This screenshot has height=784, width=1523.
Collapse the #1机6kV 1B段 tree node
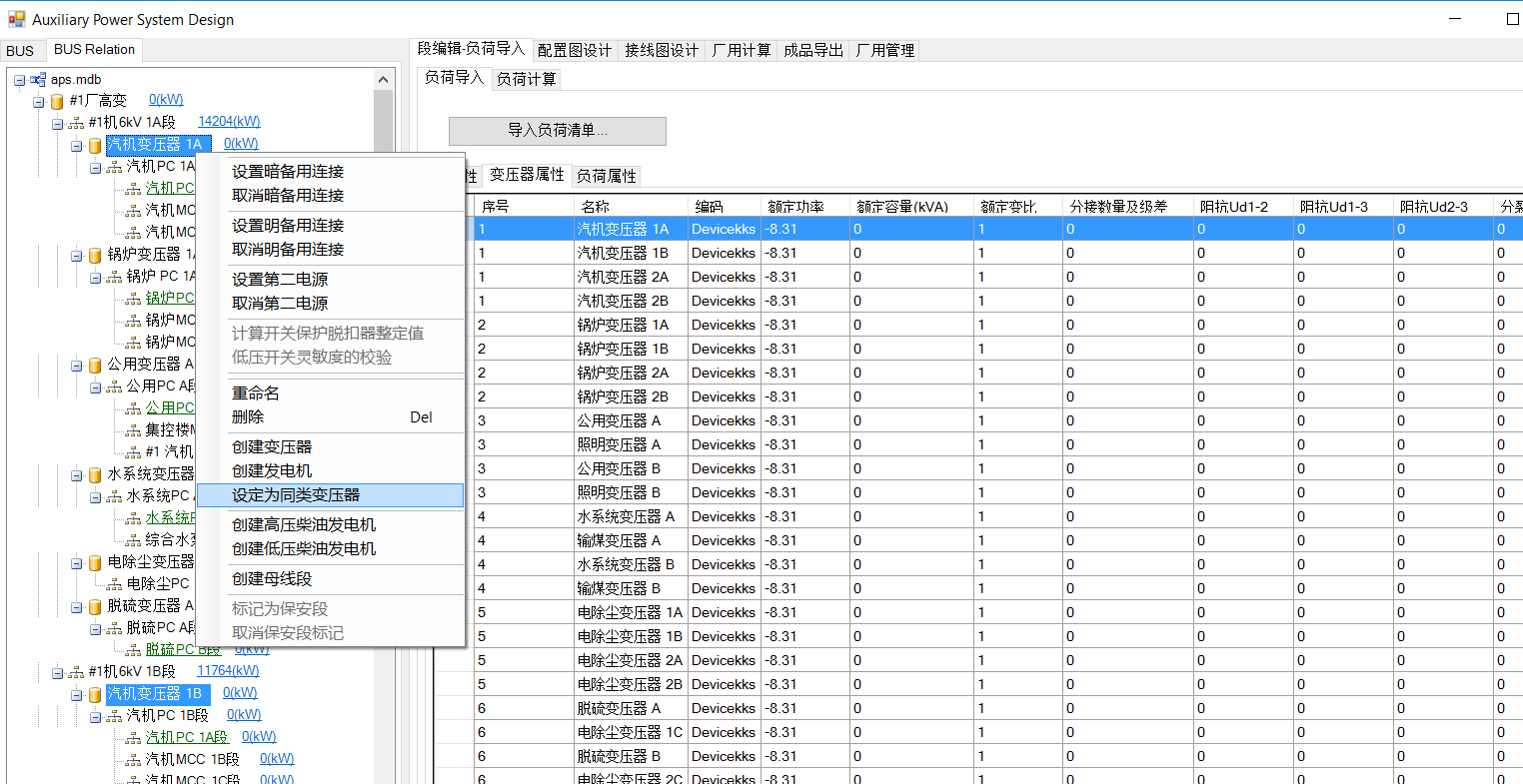57,673
